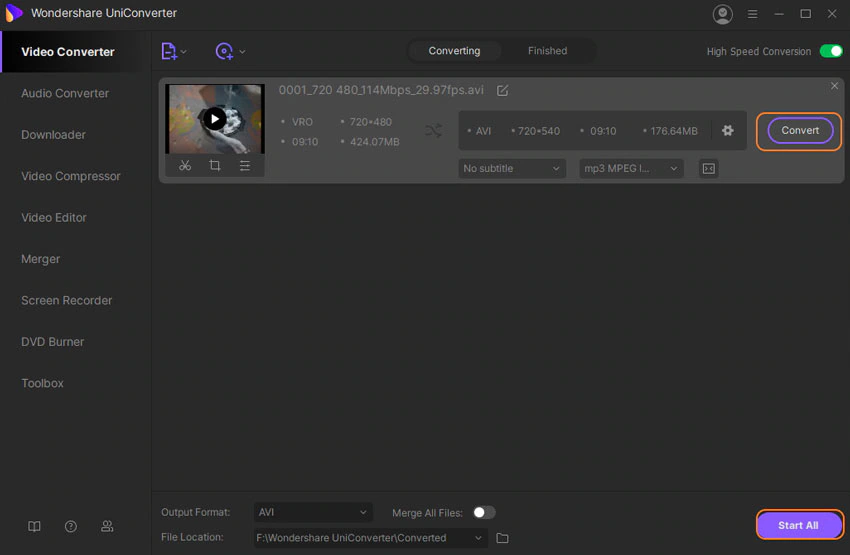Open the user account profile icon

723,14
